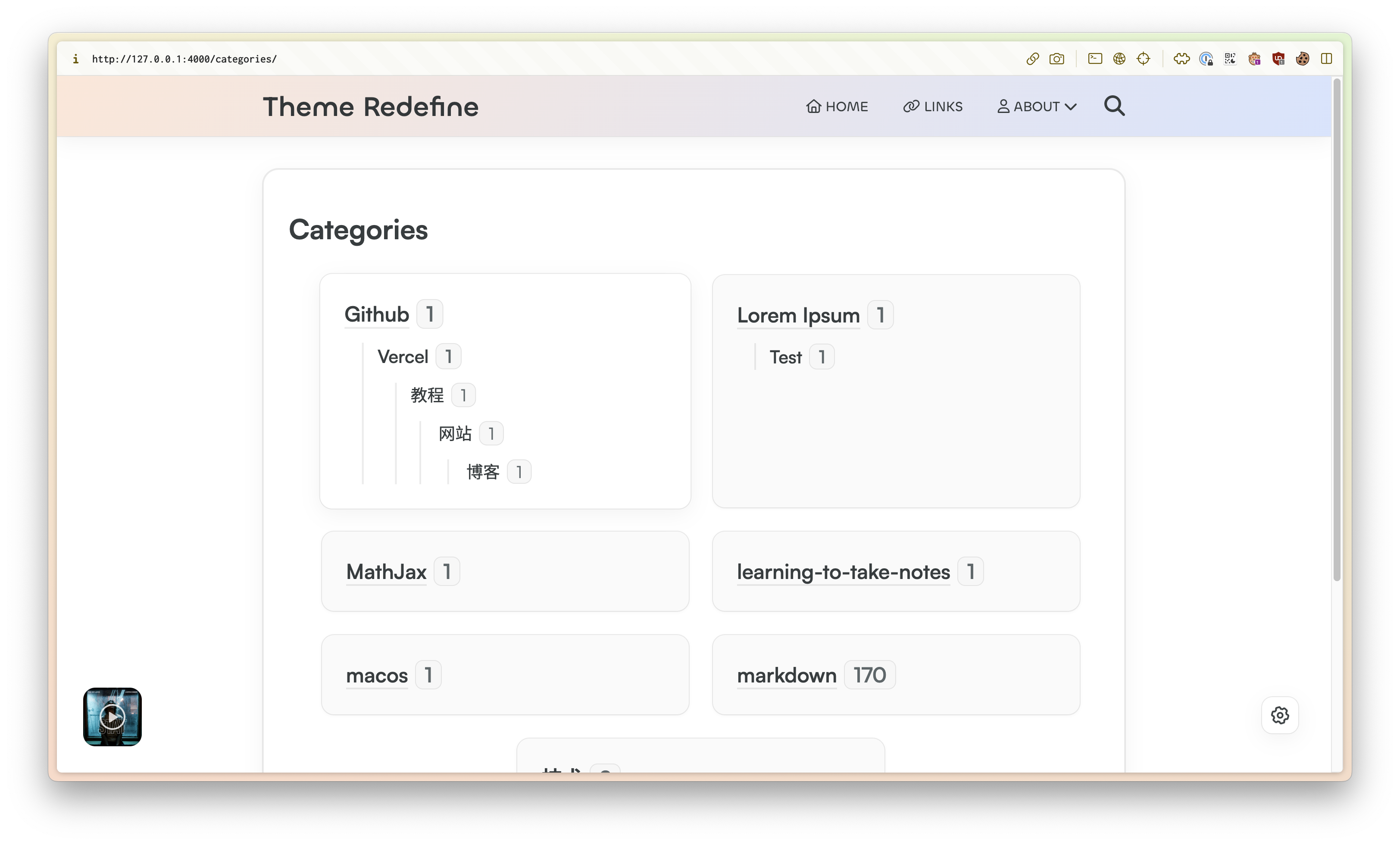Click the uBlock Origin shield icon
1400x845 pixels.
tap(1278, 59)
